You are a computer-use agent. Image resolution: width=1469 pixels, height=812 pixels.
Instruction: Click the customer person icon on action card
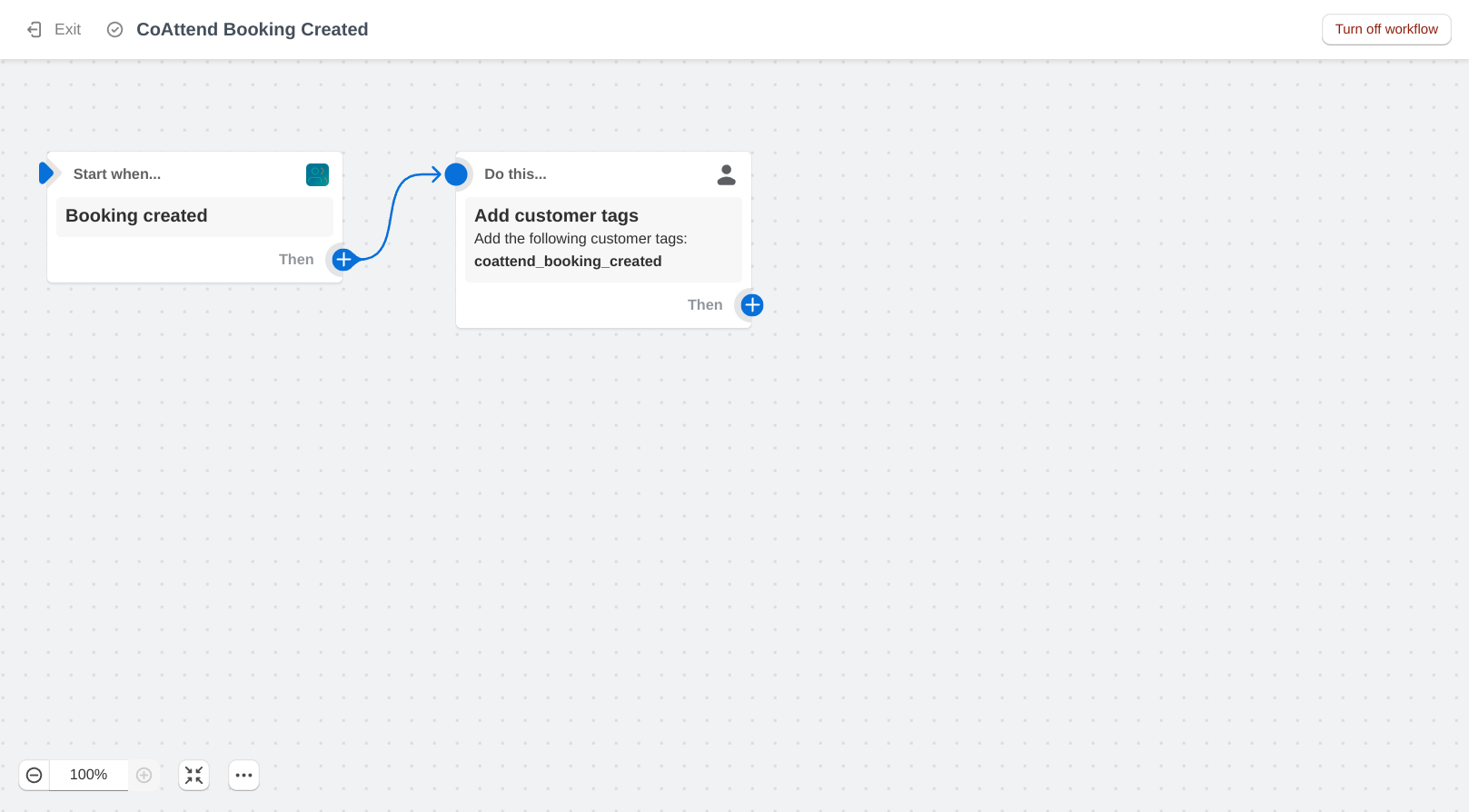(726, 174)
